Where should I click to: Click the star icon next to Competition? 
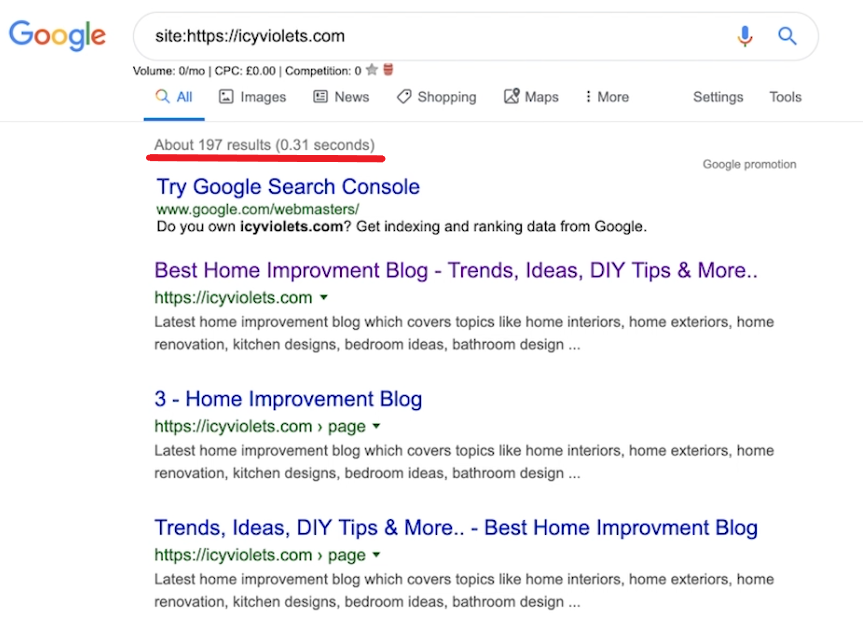coord(372,70)
